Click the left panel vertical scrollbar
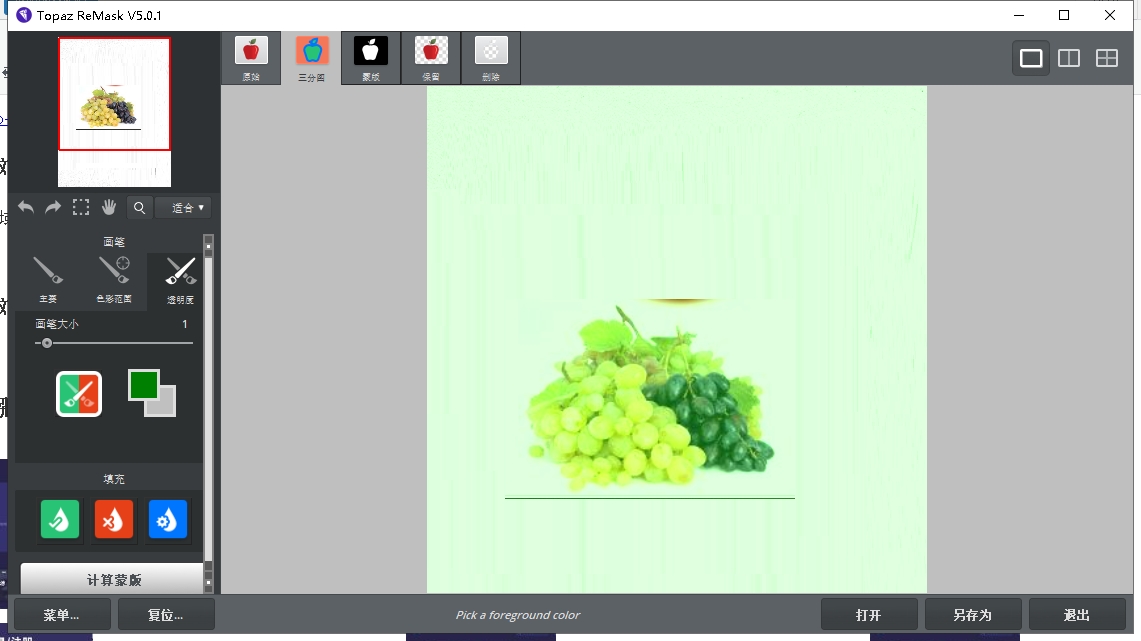Image resolution: width=1141 pixels, height=641 pixels. click(x=208, y=413)
